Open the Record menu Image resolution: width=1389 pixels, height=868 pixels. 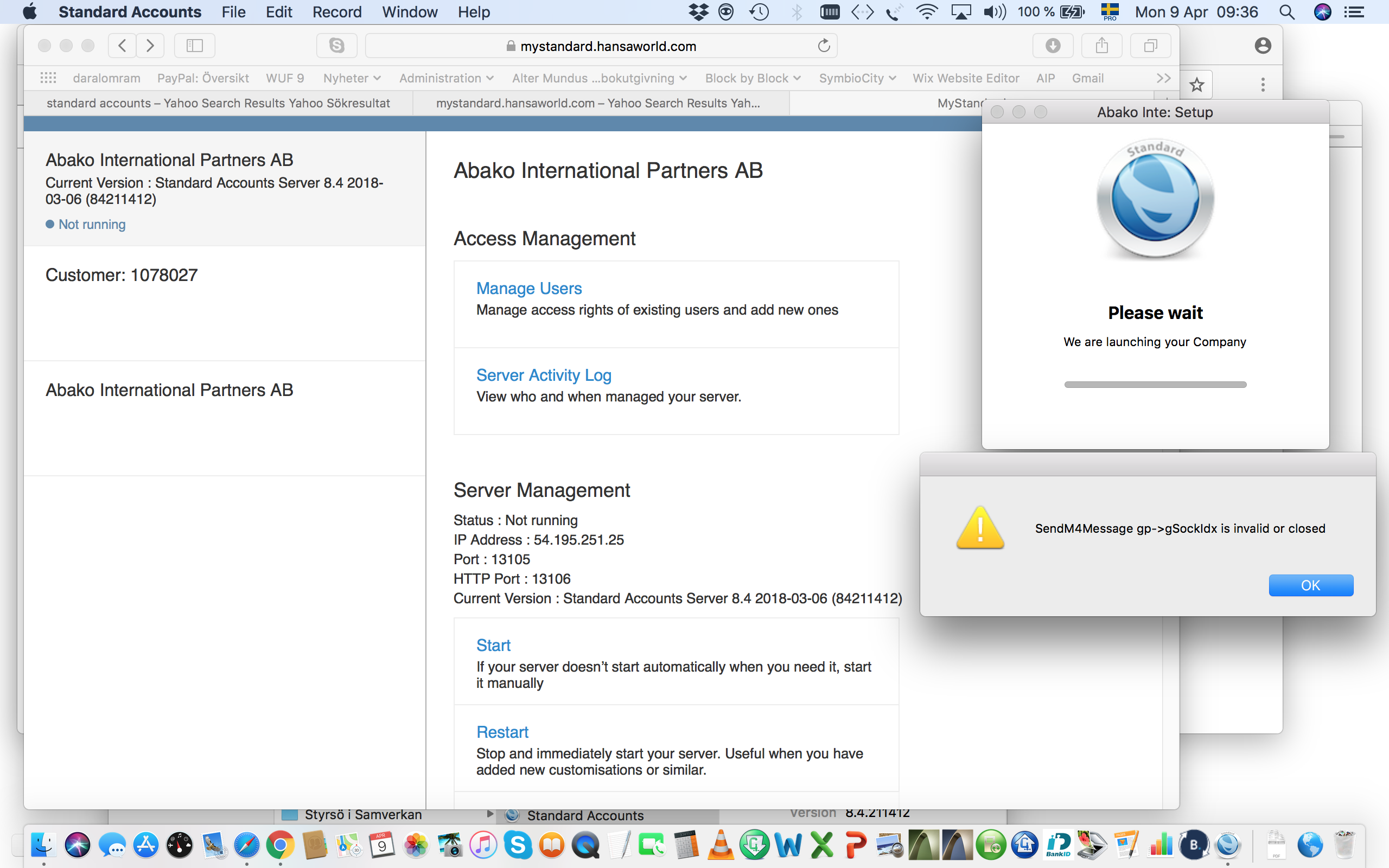pos(337,12)
